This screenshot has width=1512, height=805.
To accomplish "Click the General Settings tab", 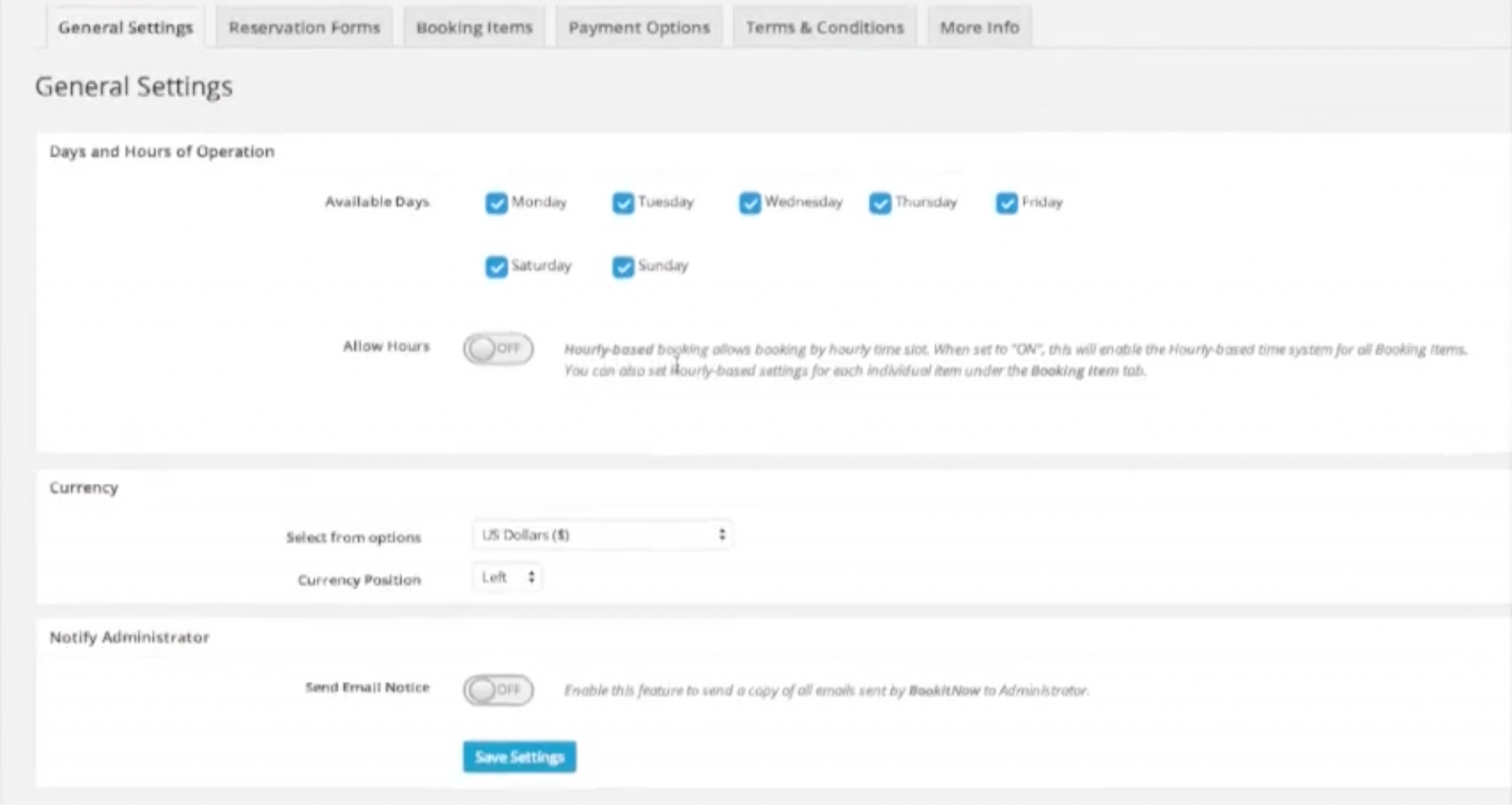I will pyautogui.click(x=126, y=27).
